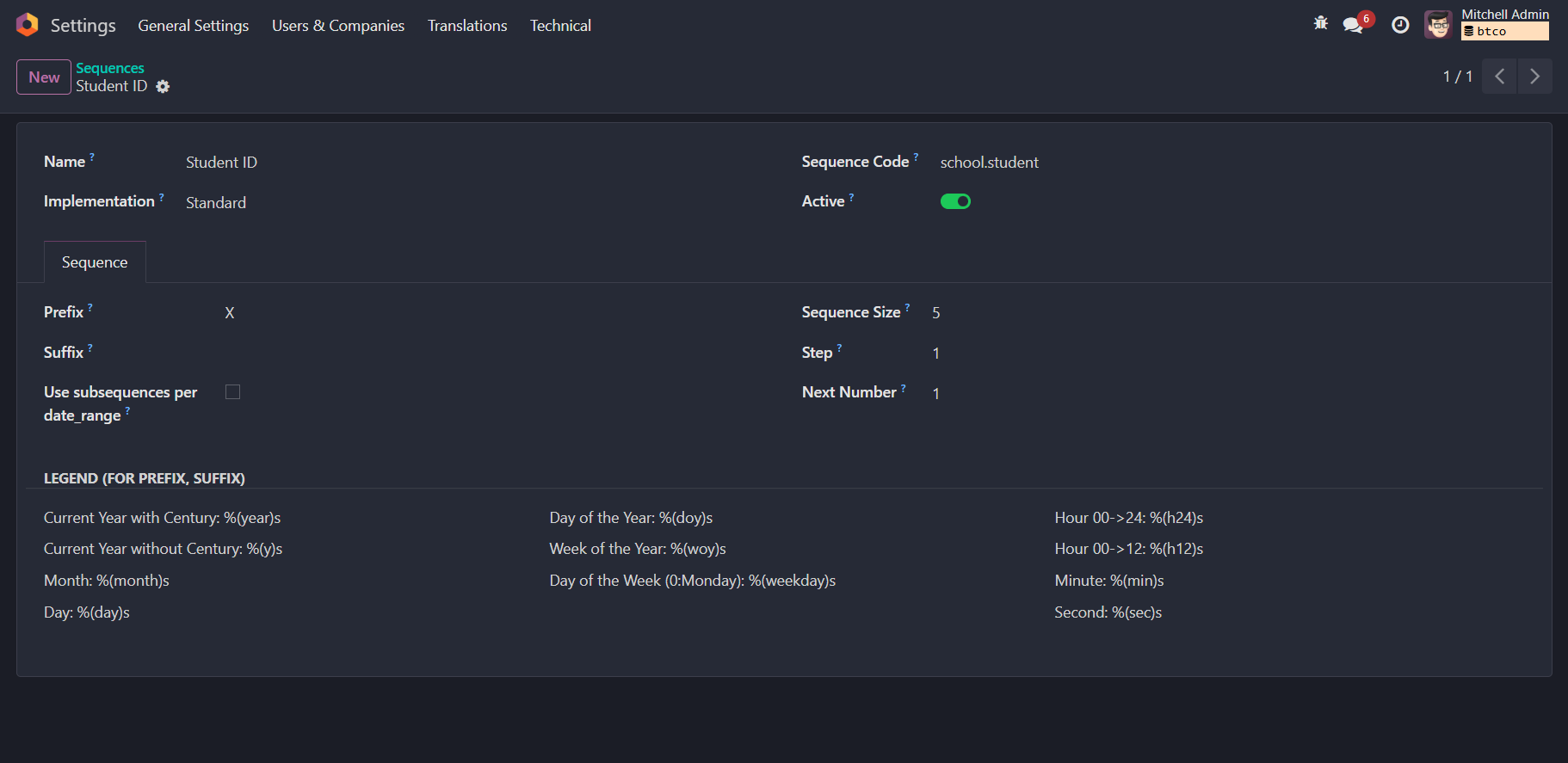Click the New button
Viewport: 1568px width, 763px height.
click(x=44, y=77)
